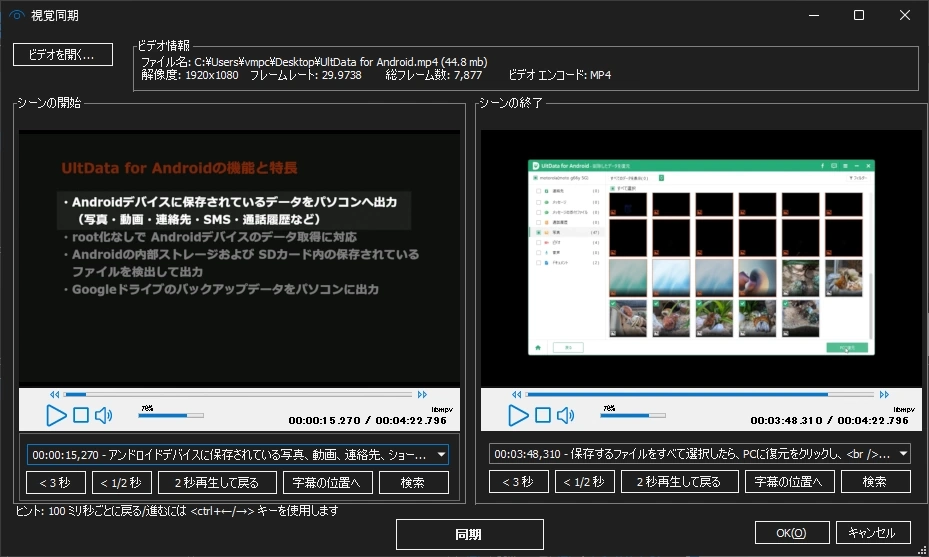This screenshot has width=929, height=557.
Task: Click the scene end video preview
Action: [701, 258]
